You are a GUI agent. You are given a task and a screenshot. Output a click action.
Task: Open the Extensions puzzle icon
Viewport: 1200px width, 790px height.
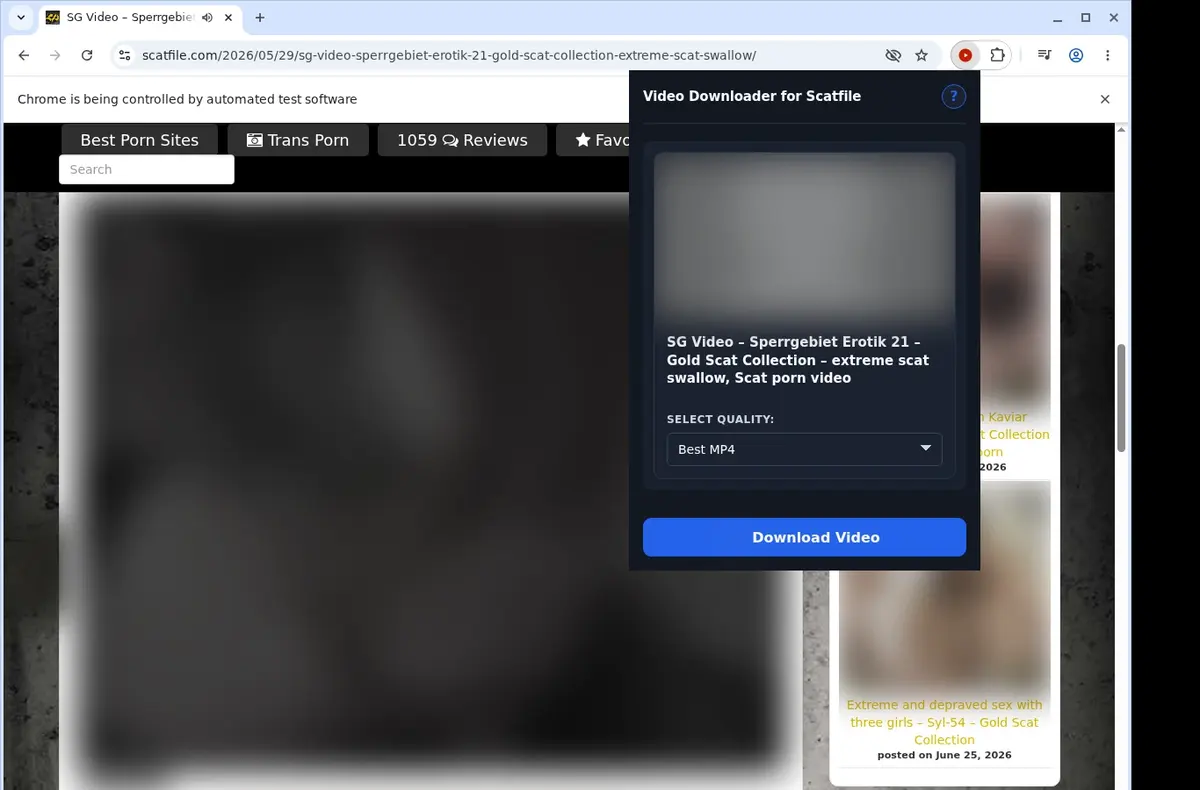click(997, 56)
